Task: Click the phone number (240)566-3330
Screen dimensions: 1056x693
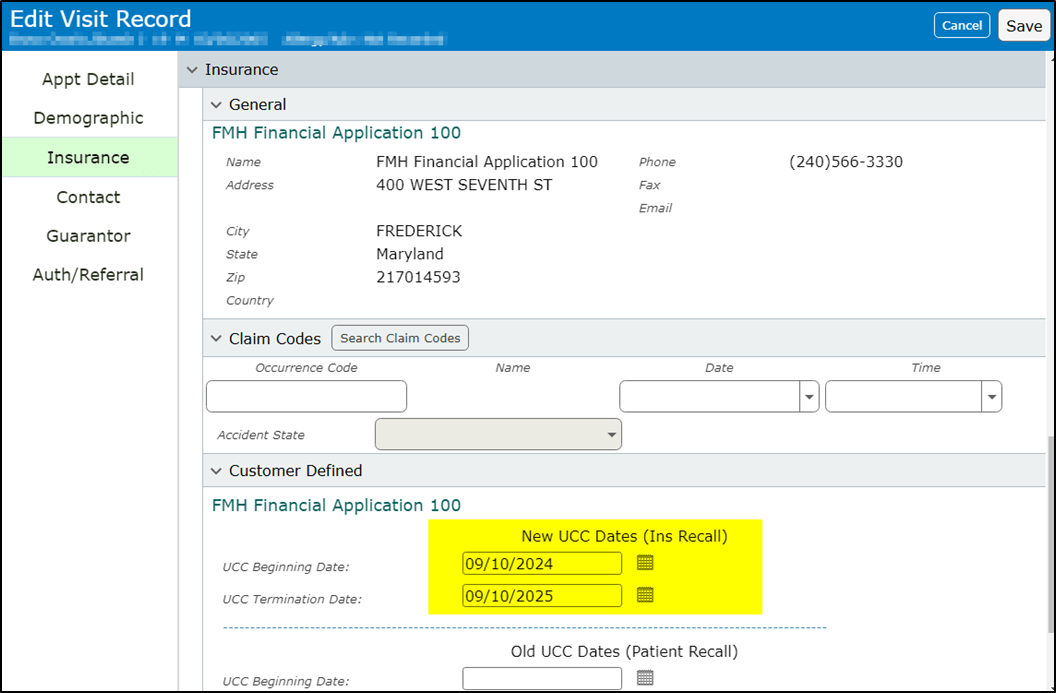Action: pyautogui.click(x=846, y=162)
